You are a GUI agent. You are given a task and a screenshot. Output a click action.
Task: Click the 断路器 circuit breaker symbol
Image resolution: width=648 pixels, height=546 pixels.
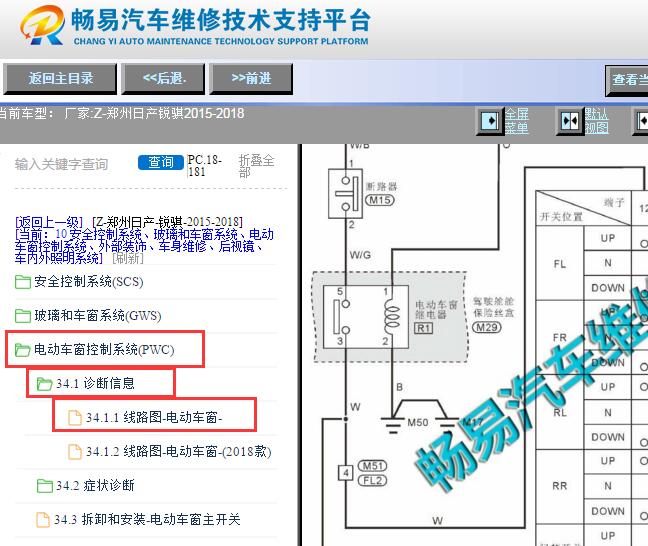pyautogui.click(x=346, y=193)
